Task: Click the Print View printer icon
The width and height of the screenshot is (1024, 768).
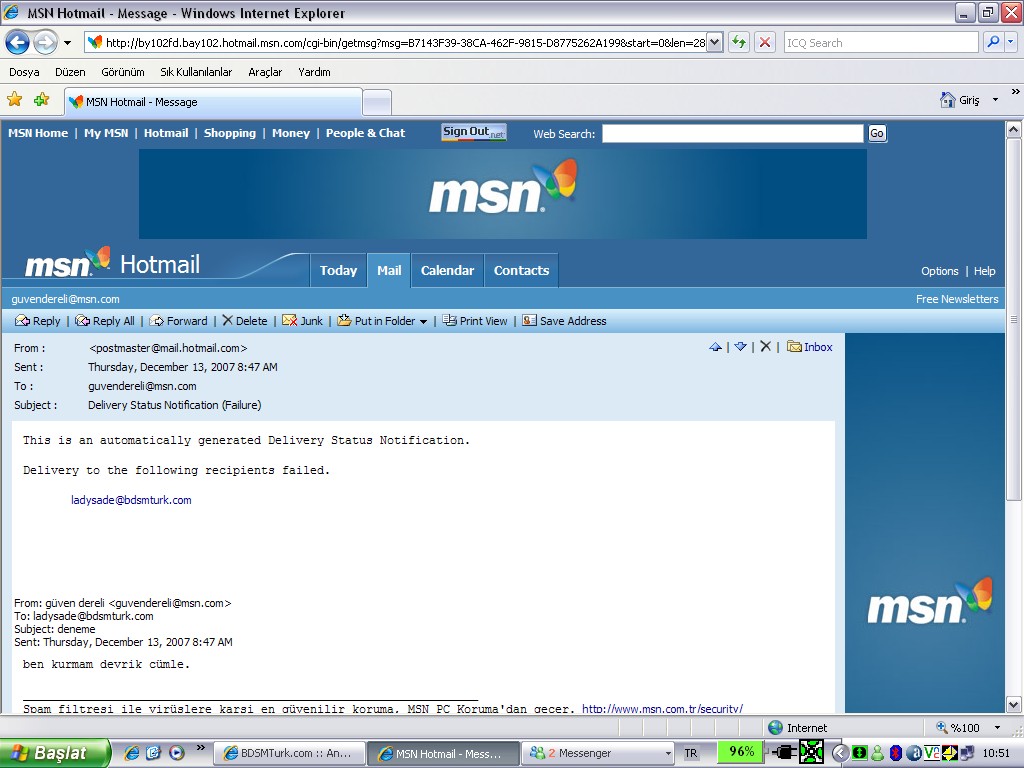Action: pyautogui.click(x=449, y=320)
